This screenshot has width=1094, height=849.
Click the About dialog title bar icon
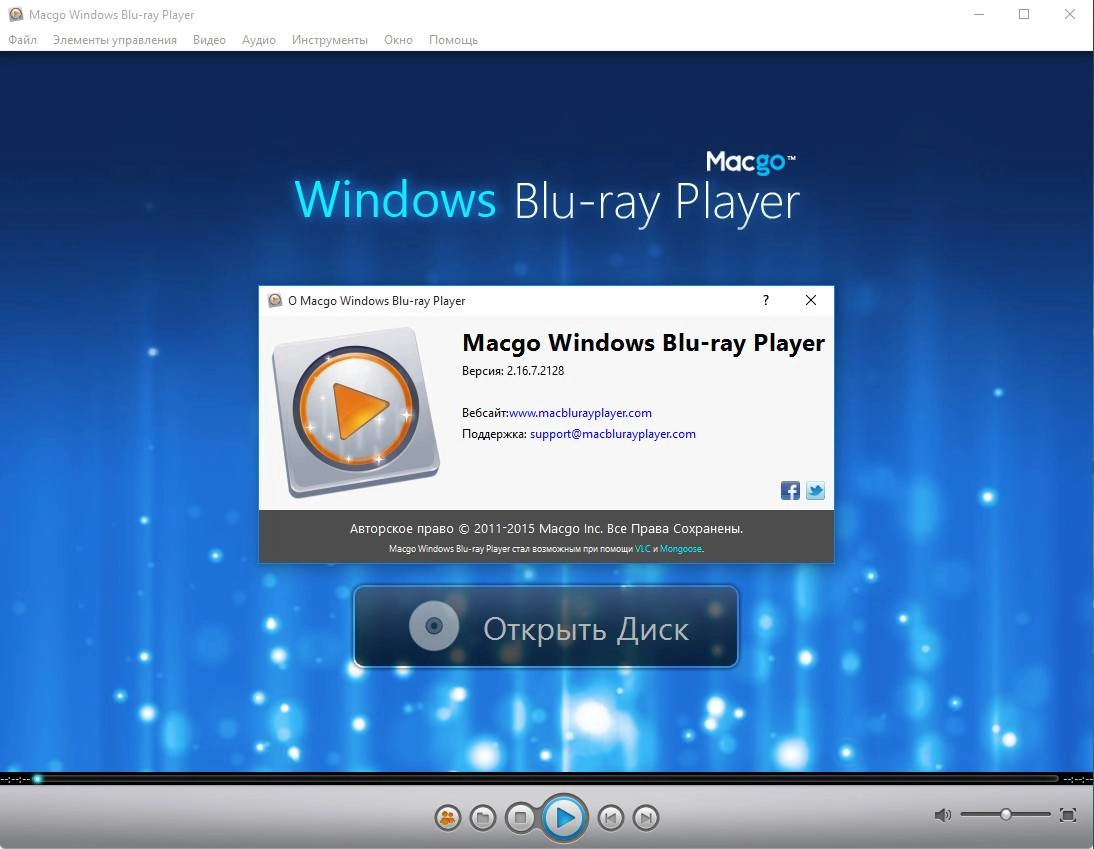pos(276,301)
